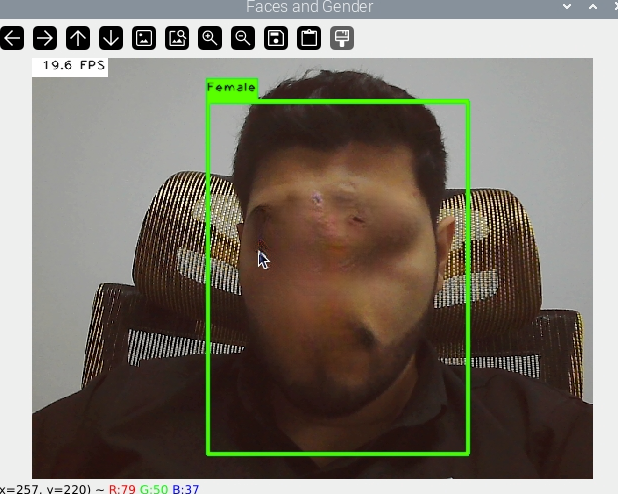Click the B:37 blue channel value
This screenshot has height=494, width=618.
[x=186, y=489]
